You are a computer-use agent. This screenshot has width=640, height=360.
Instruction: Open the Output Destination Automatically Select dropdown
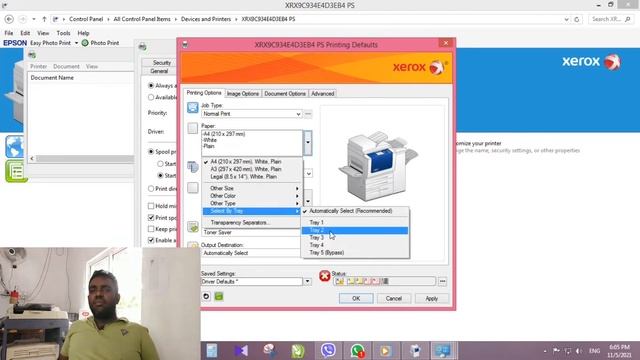[251, 253]
